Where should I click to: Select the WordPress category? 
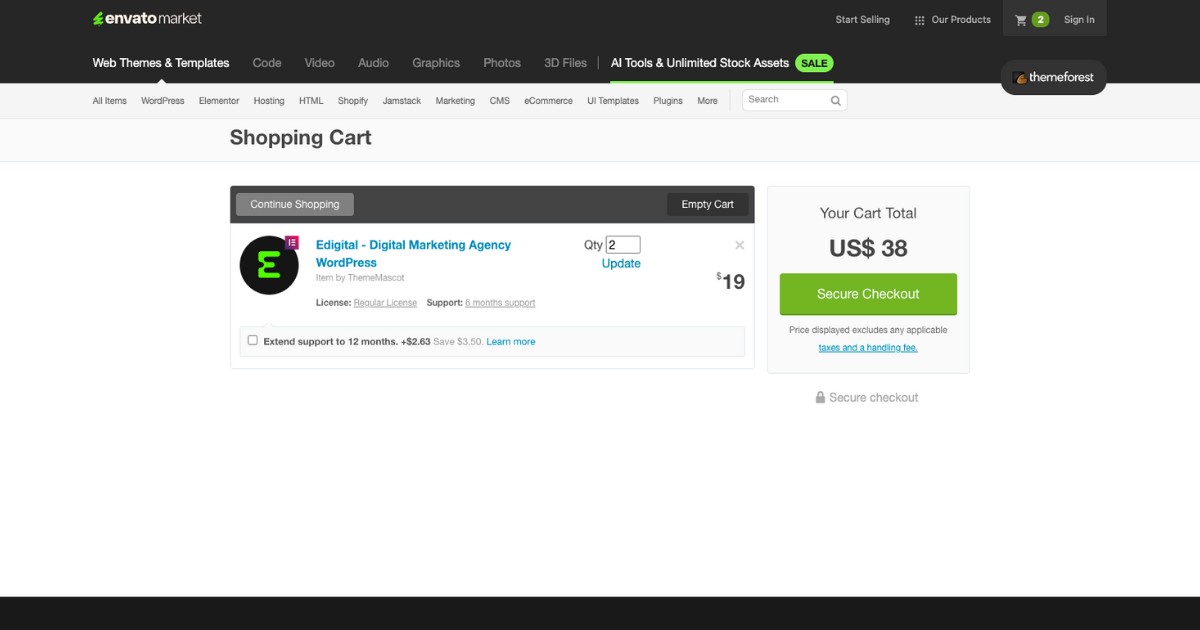(x=162, y=101)
